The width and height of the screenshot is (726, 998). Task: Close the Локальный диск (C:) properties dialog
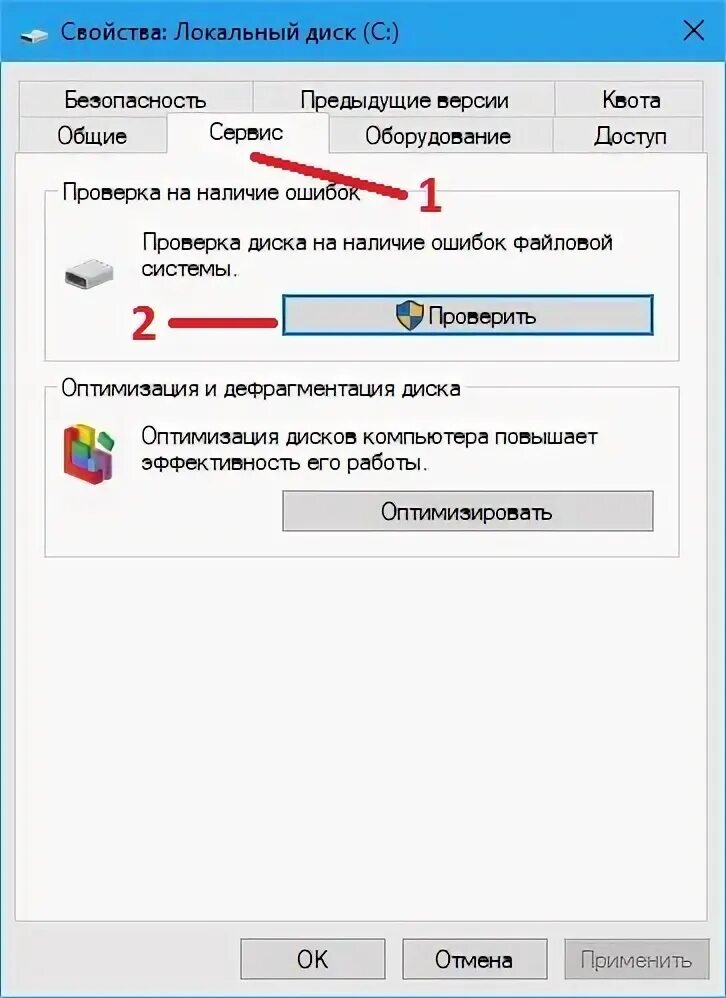click(x=694, y=31)
